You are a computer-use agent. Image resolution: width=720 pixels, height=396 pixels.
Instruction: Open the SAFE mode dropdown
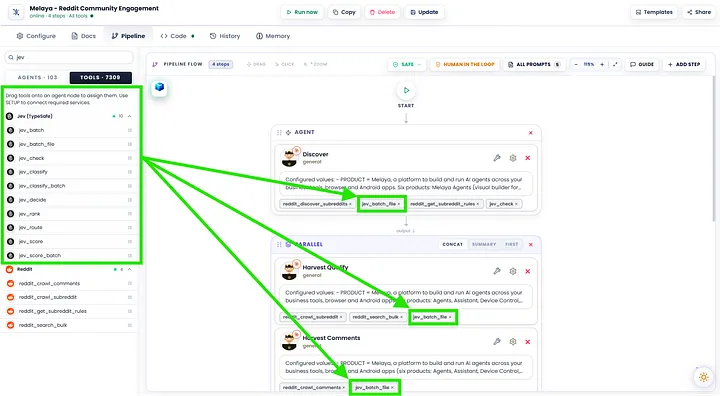(407, 64)
